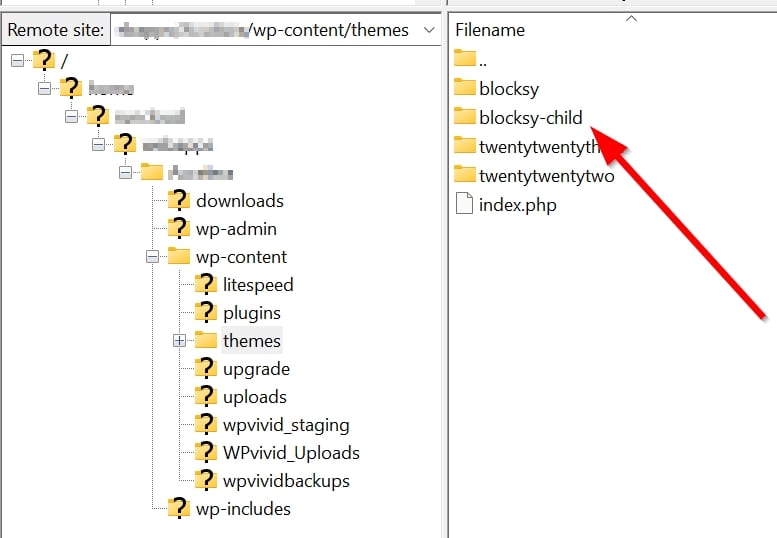Select the plugins folder icon in tree
The image size is (777, 538).
point(206,313)
